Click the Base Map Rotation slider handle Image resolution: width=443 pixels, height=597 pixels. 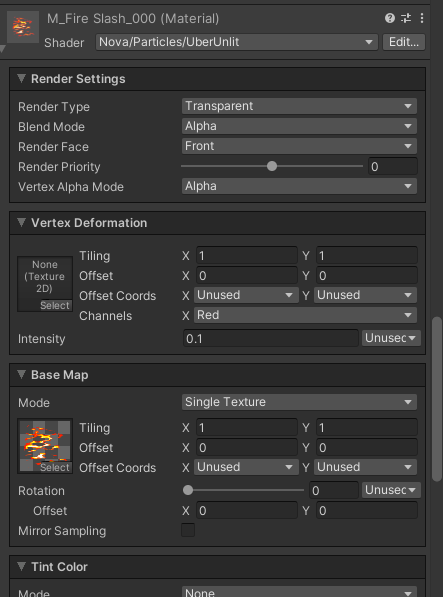coord(188,490)
